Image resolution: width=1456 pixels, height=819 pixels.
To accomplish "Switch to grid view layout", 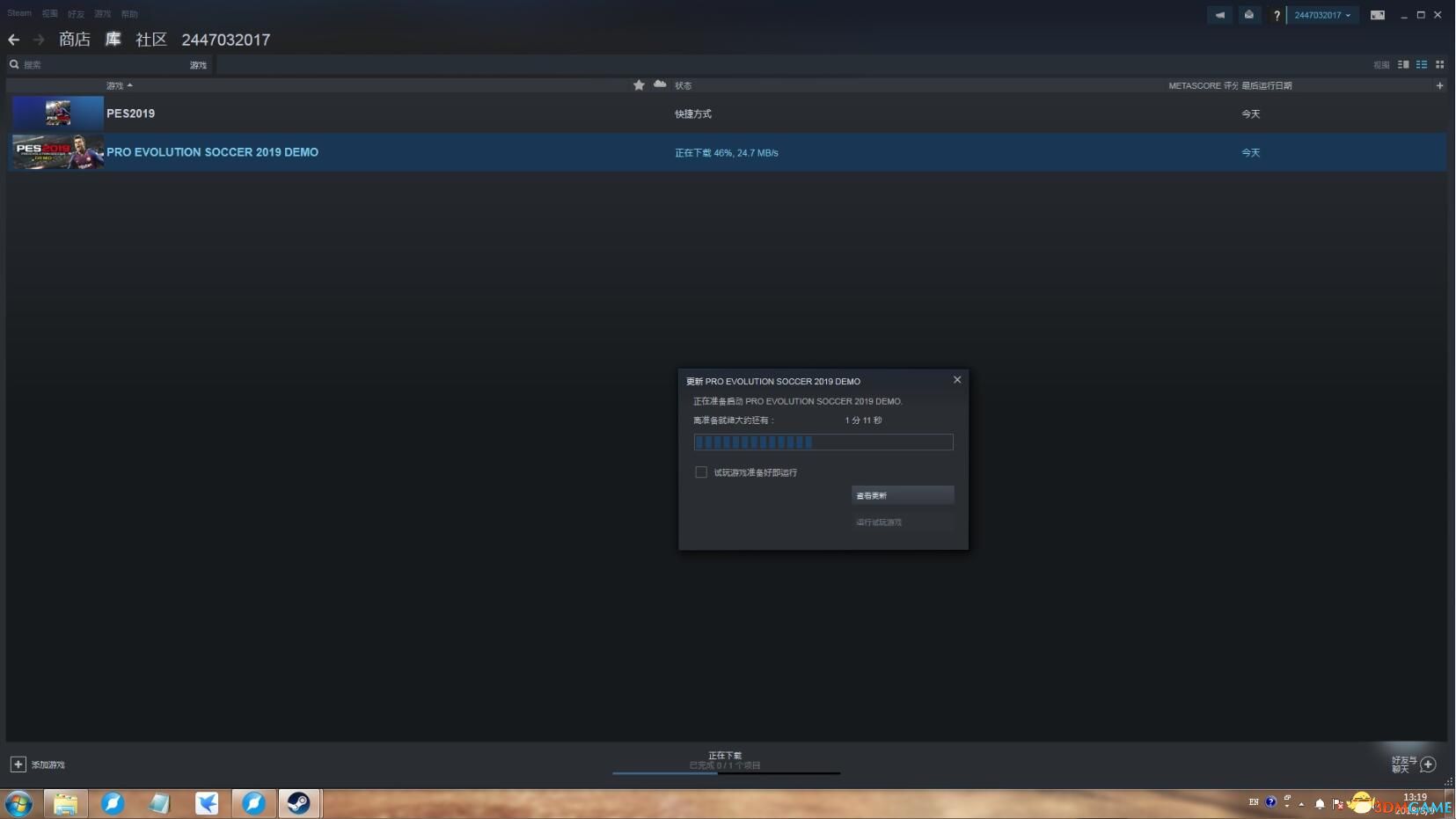I will click(1440, 64).
